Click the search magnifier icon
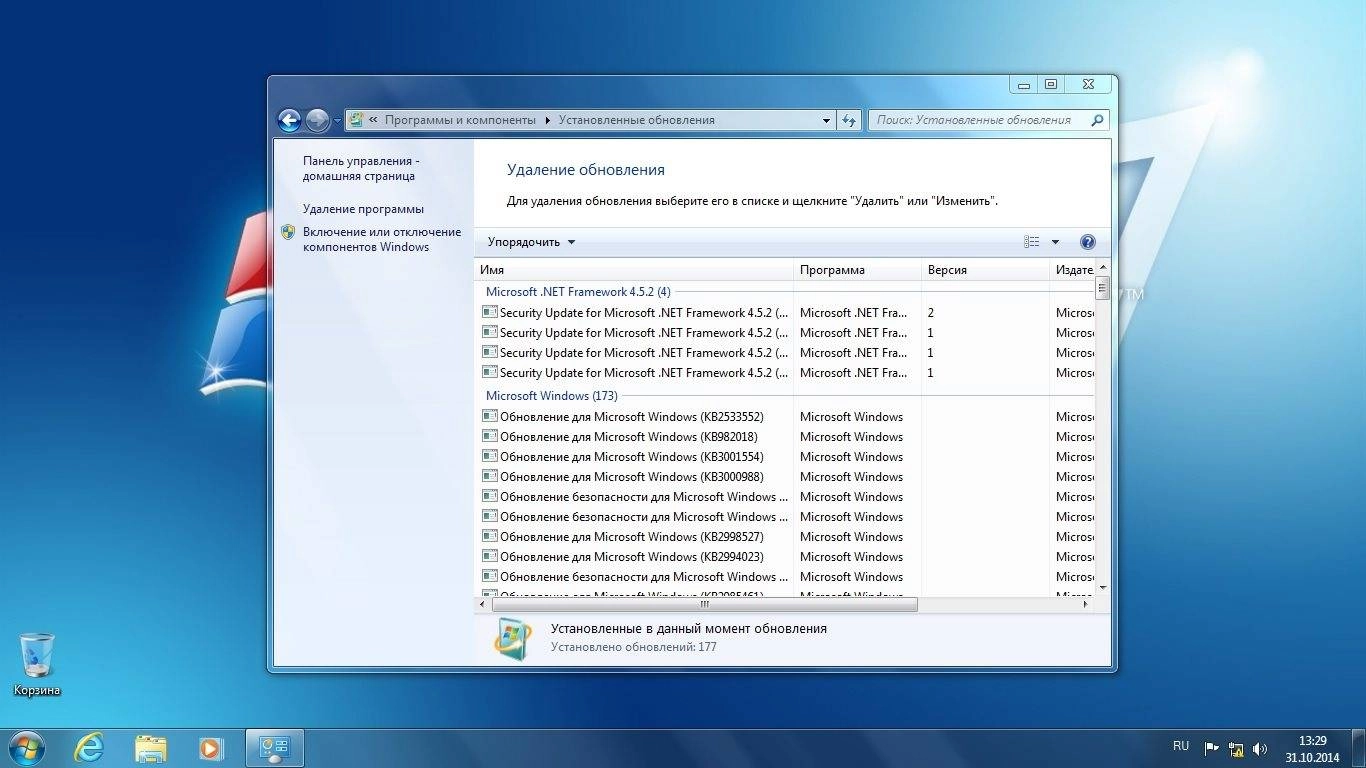Viewport: 1366px width, 768px height. pyautogui.click(x=1097, y=120)
